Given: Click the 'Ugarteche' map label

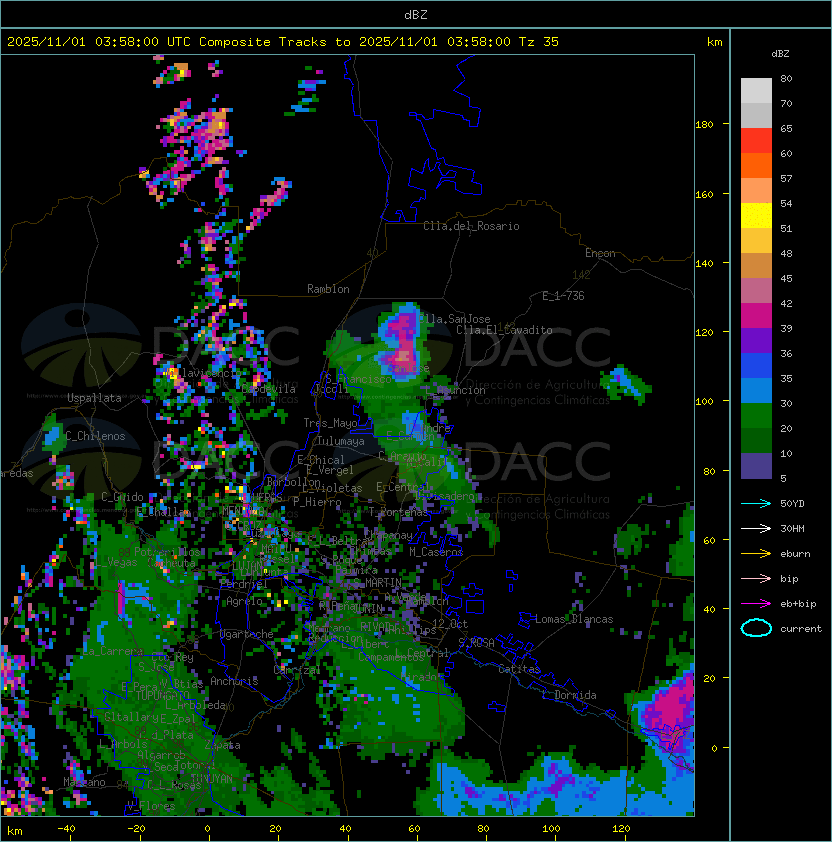Looking at the screenshot, I should pos(247,634).
